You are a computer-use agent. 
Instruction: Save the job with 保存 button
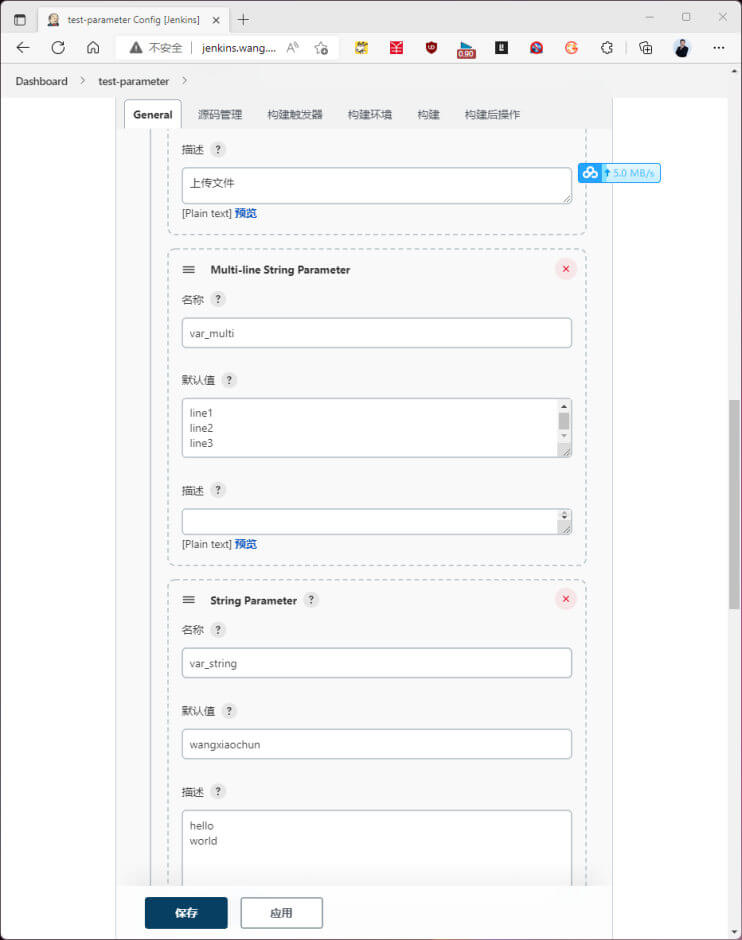point(186,912)
